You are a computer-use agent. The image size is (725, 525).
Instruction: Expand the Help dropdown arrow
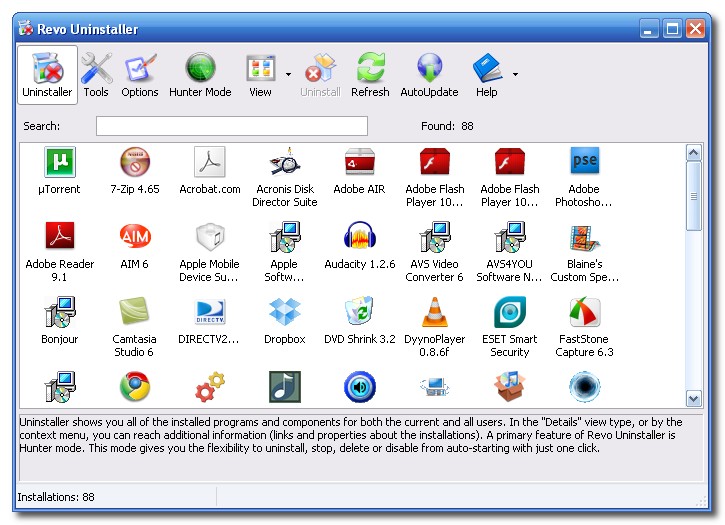coord(515,74)
